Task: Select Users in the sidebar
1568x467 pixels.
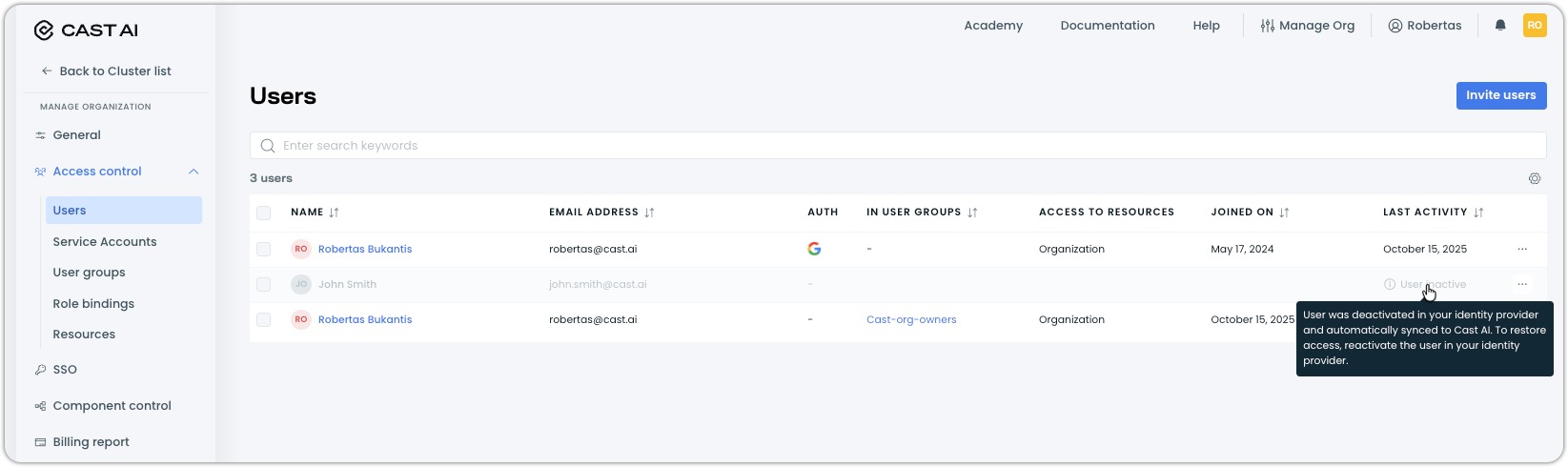Action: click(124, 211)
